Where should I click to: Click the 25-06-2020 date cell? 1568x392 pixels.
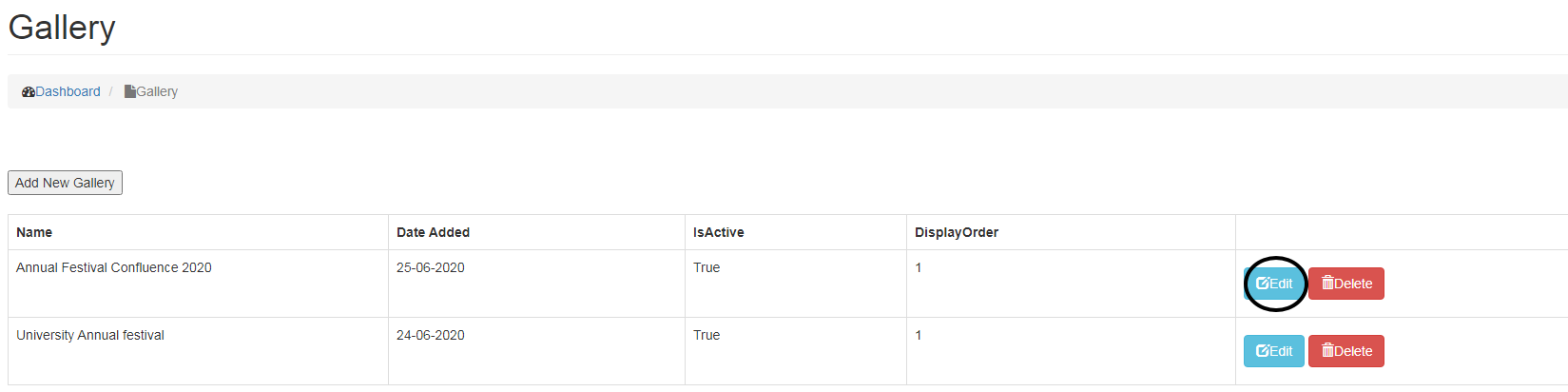431,268
